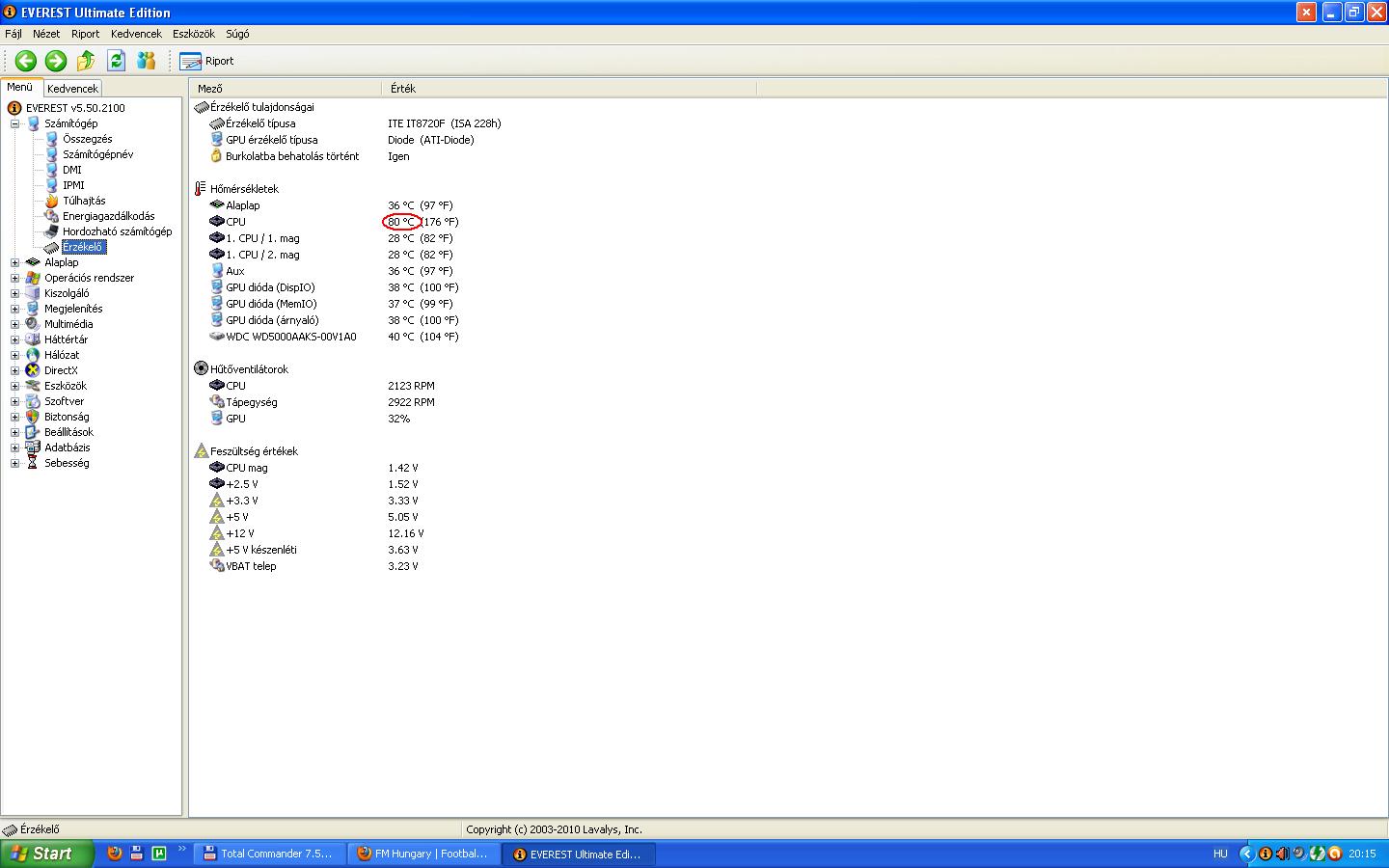Image resolution: width=1389 pixels, height=868 pixels.
Task: Expand the Háttértár tree node
Action: pos(14,339)
